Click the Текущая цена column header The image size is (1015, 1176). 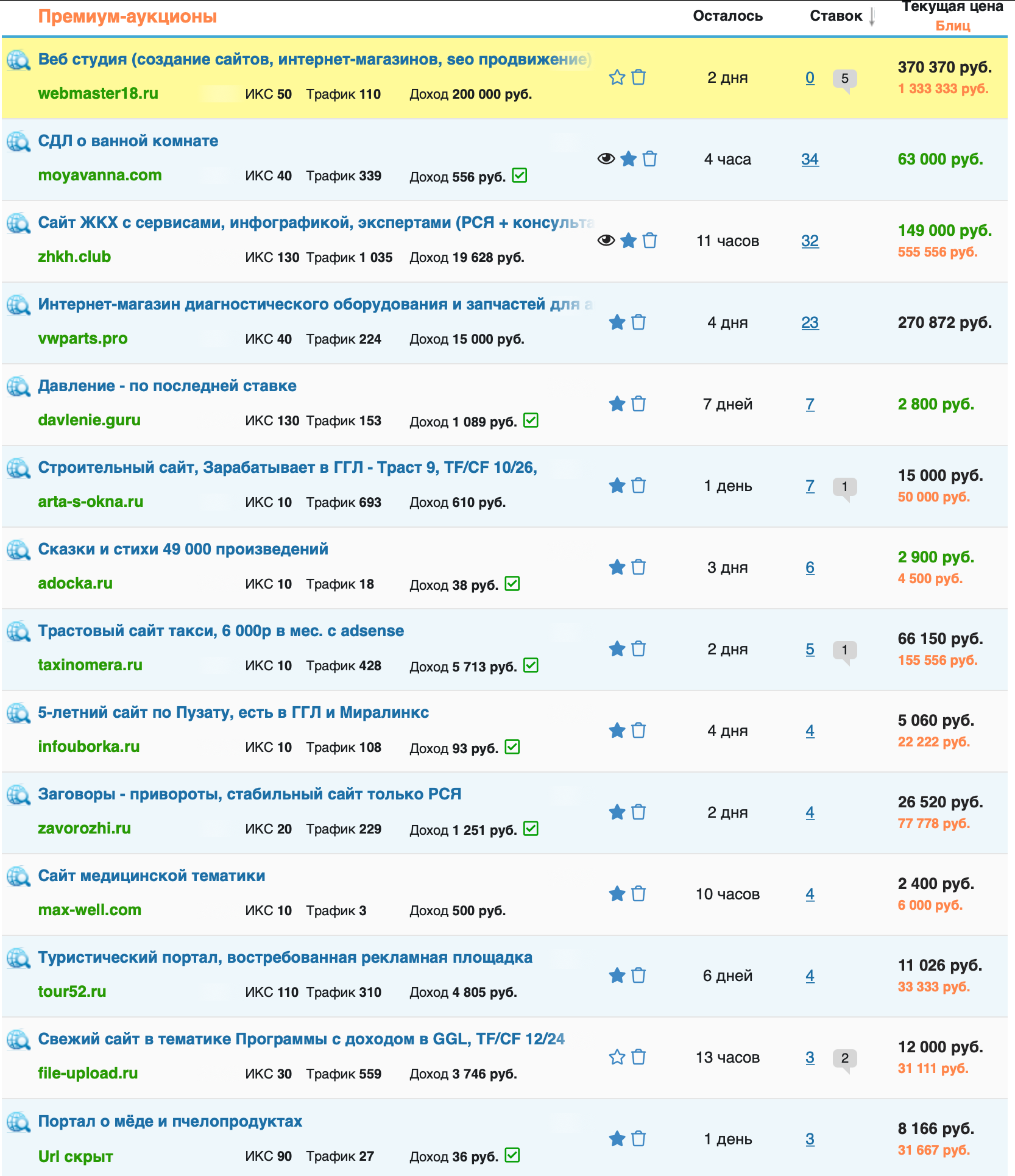point(952,7)
